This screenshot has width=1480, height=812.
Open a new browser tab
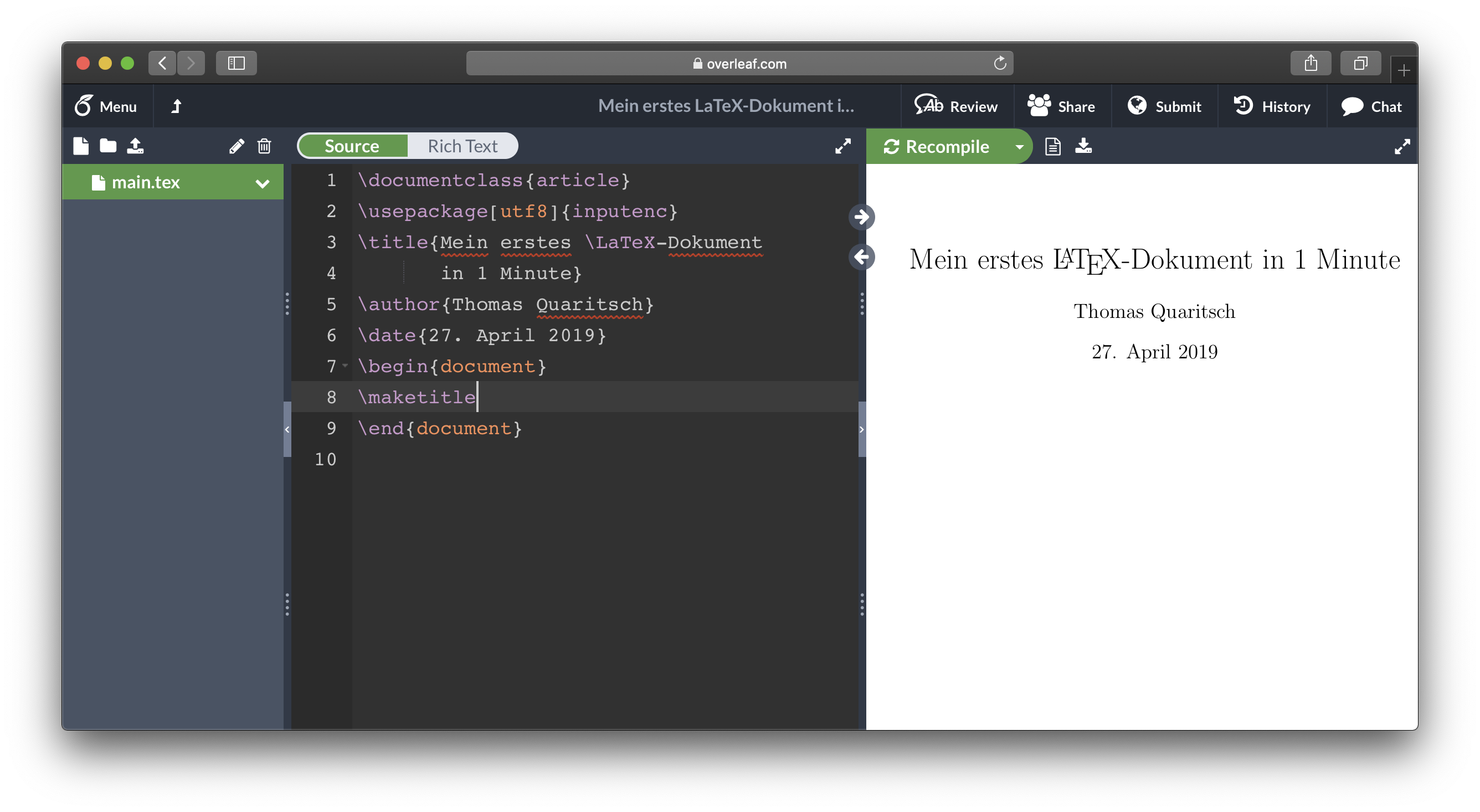pyautogui.click(x=1404, y=70)
